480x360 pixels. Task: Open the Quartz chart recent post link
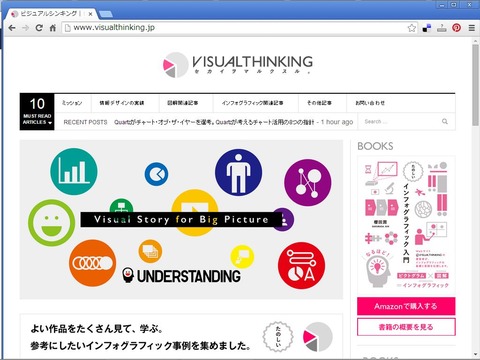214,122
